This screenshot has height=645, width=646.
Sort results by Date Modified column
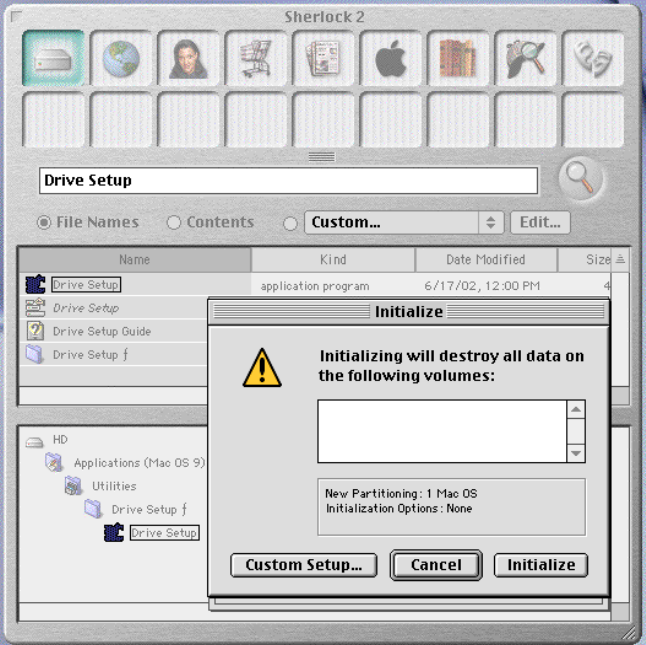486,259
